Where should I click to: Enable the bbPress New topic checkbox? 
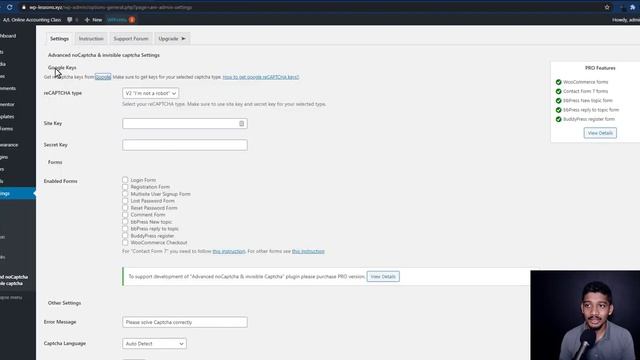125,222
